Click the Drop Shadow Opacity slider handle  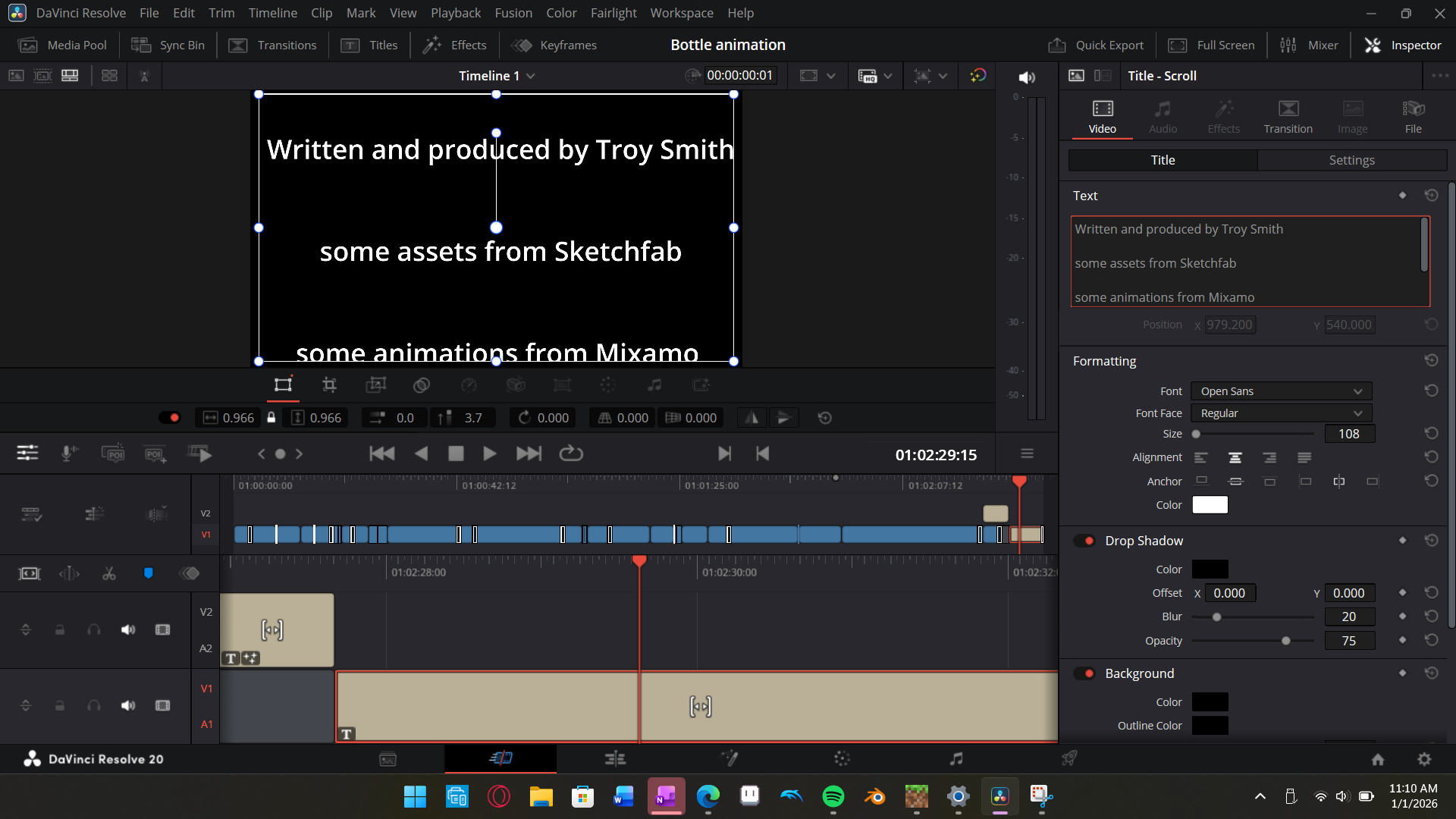[1285, 641]
